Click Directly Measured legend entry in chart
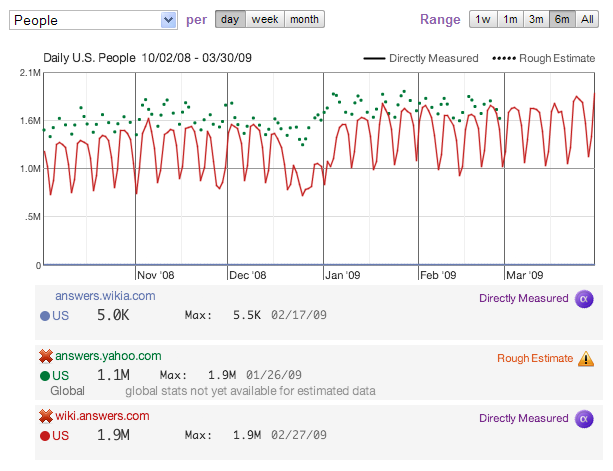613x471 pixels. tap(421, 58)
